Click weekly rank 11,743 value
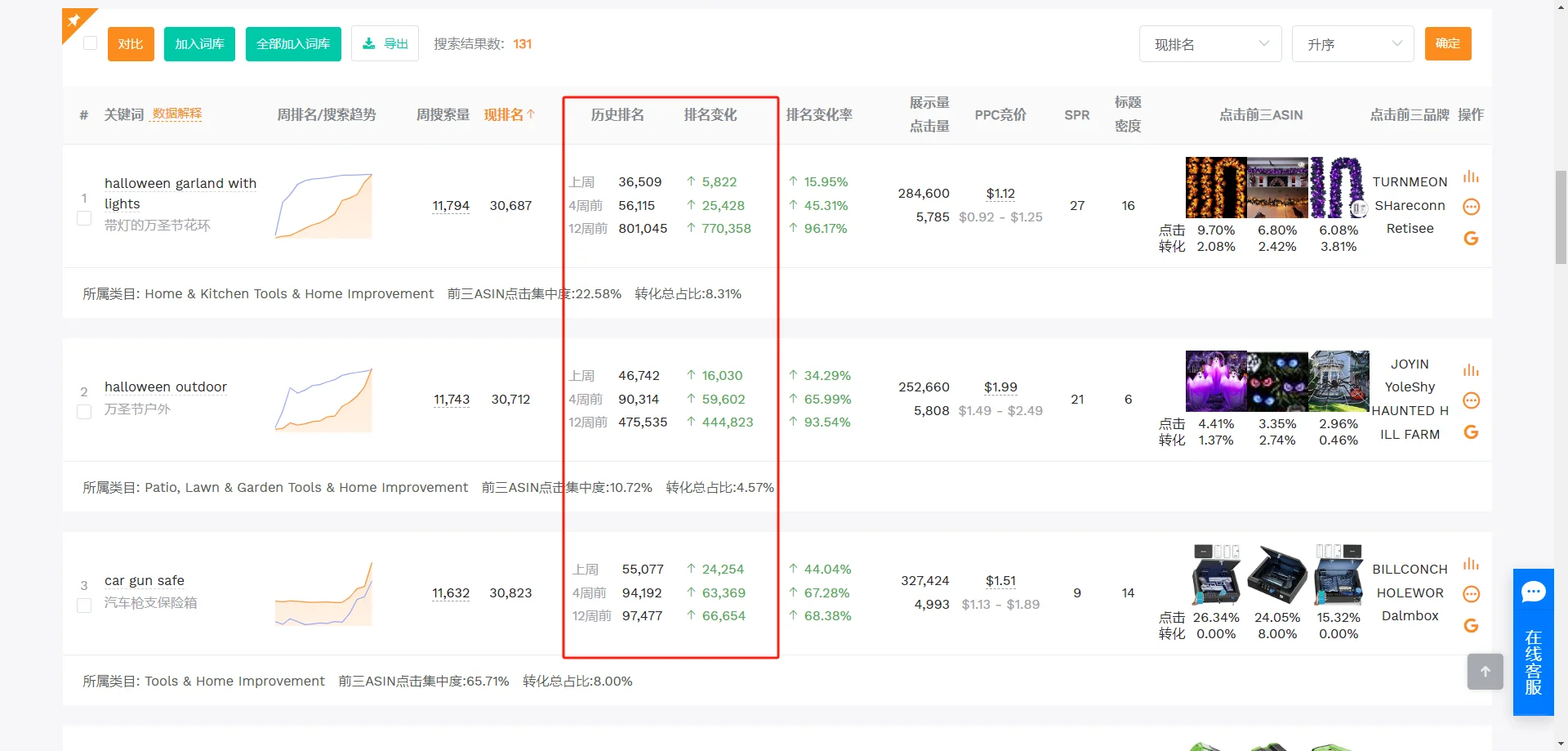This screenshot has width=1568, height=751. (x=452, y=400)
